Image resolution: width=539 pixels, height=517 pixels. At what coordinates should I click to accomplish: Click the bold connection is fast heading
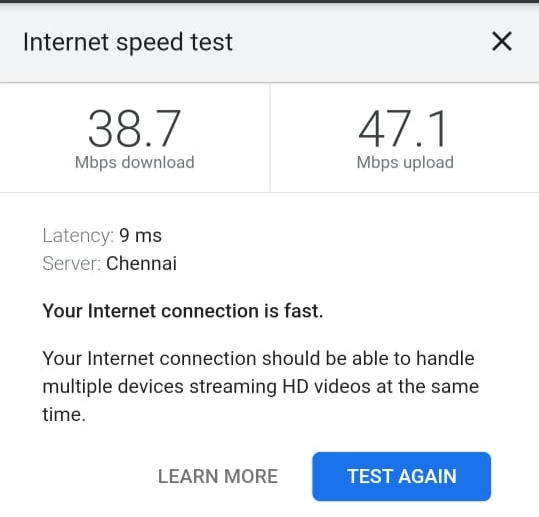tap(183, 311)
